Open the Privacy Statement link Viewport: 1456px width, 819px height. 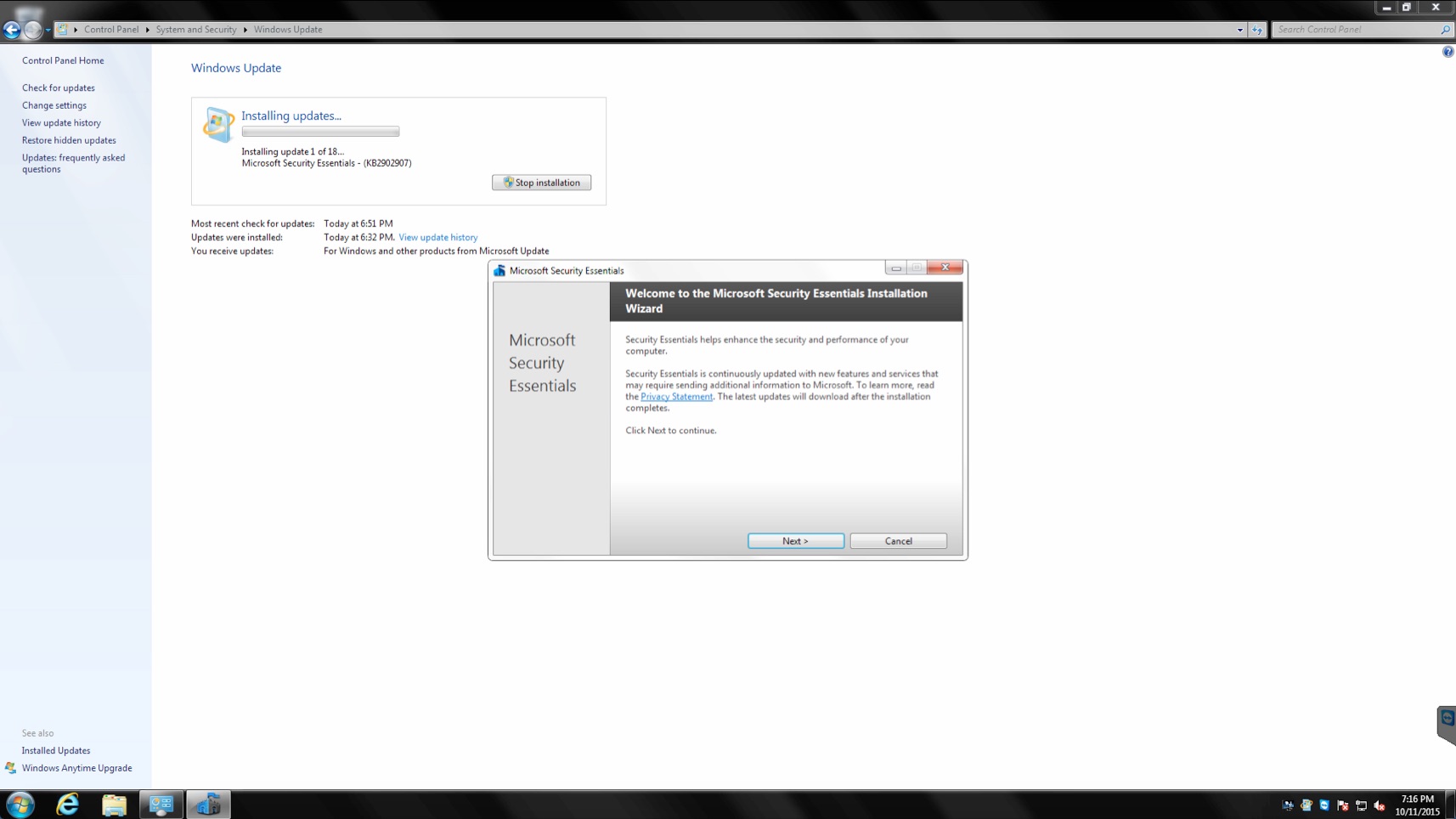click(676, 397)
